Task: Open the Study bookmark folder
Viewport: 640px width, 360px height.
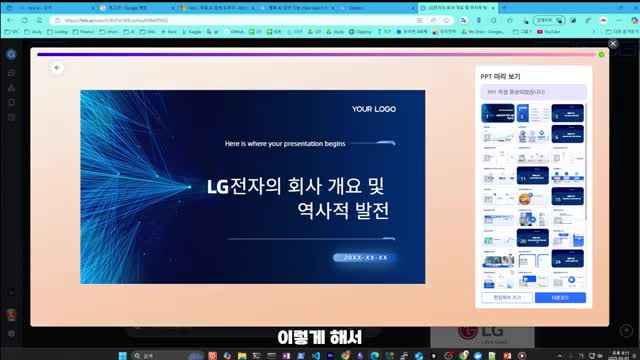Action: pyautogui.click(x=33, y=31)
